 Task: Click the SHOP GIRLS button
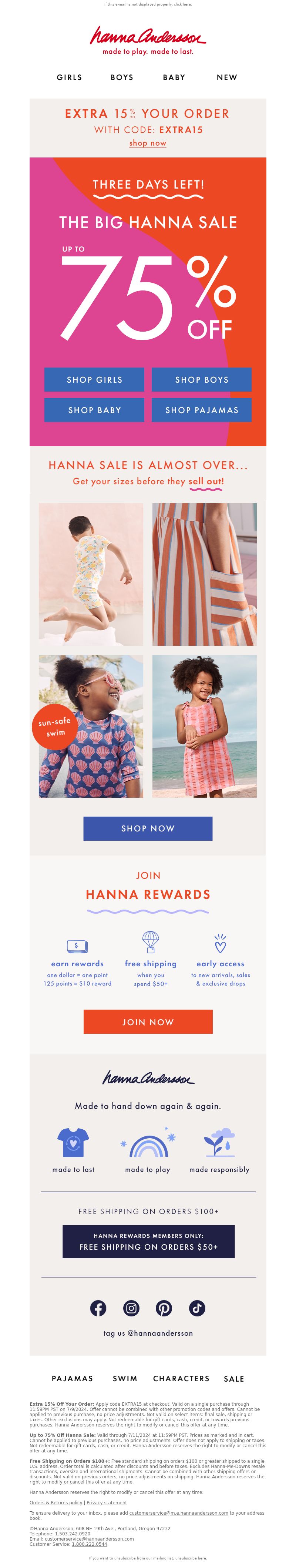click(94, 379)
